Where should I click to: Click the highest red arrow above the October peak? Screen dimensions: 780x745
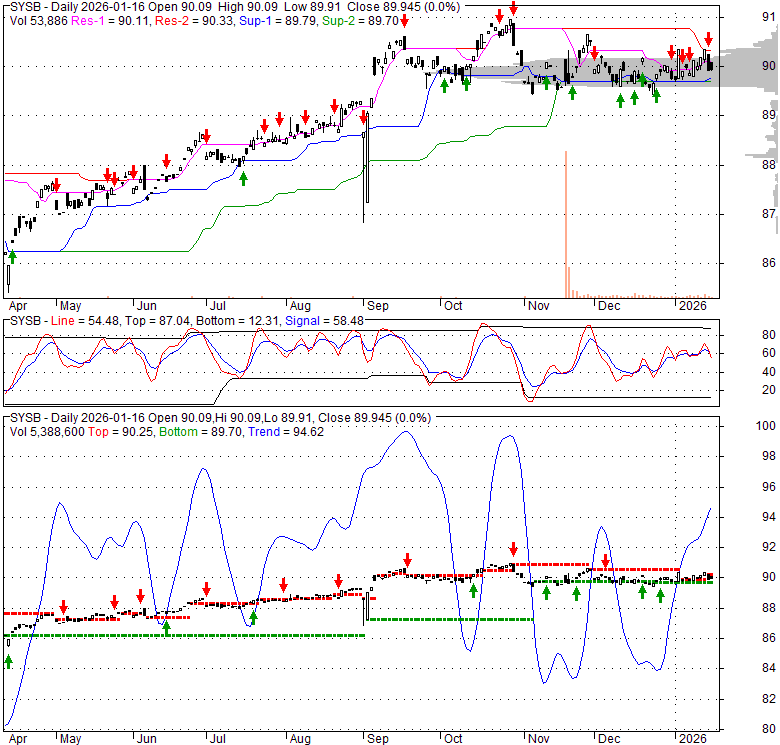tap(513, 8)
